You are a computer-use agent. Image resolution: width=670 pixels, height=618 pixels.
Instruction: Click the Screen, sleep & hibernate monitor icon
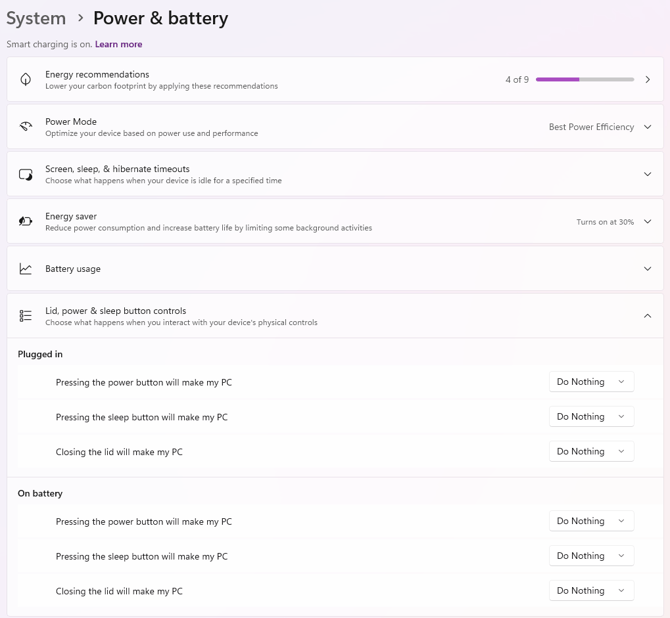26,174
